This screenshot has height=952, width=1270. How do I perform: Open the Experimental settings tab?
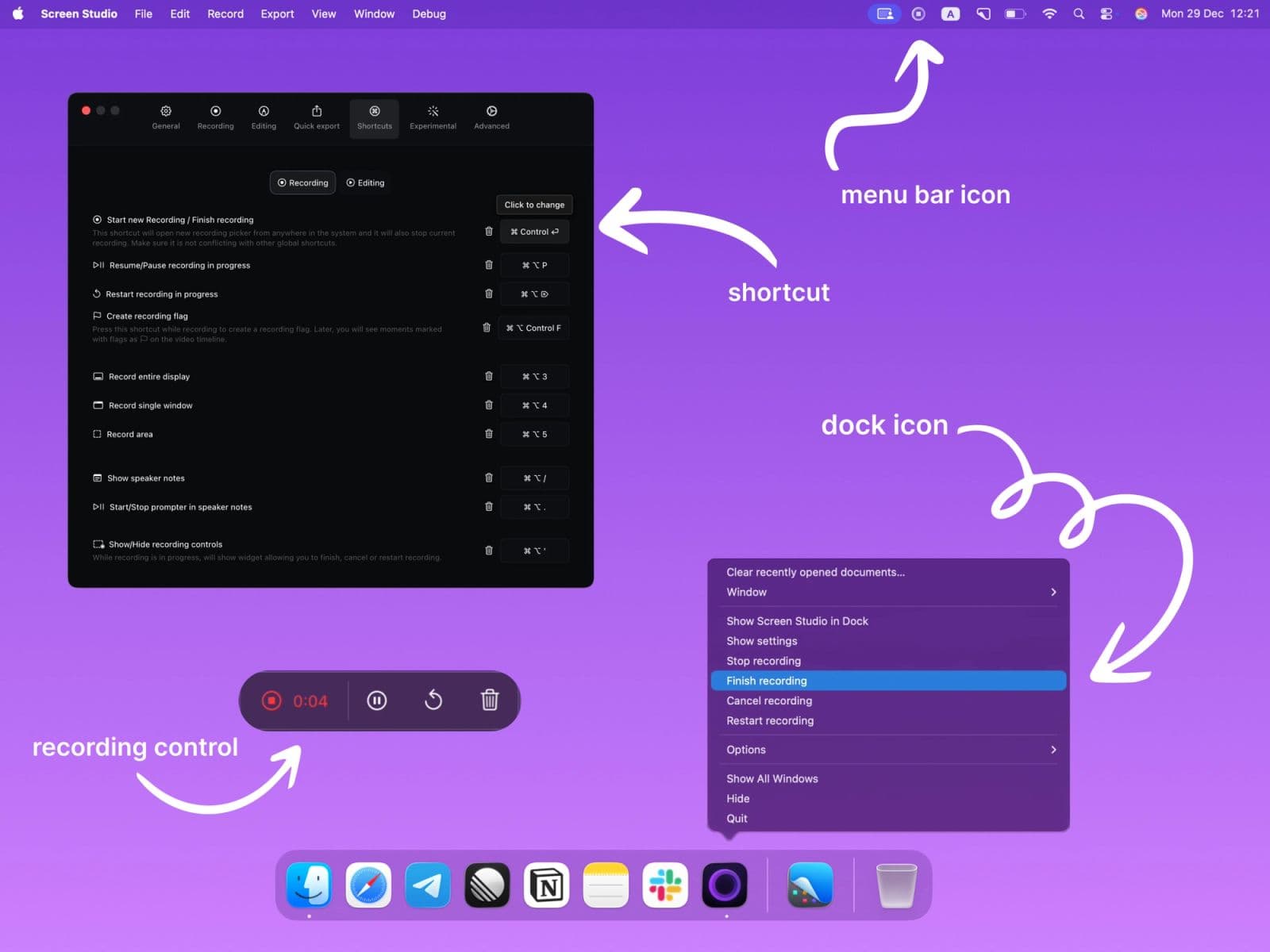(433, 117)
